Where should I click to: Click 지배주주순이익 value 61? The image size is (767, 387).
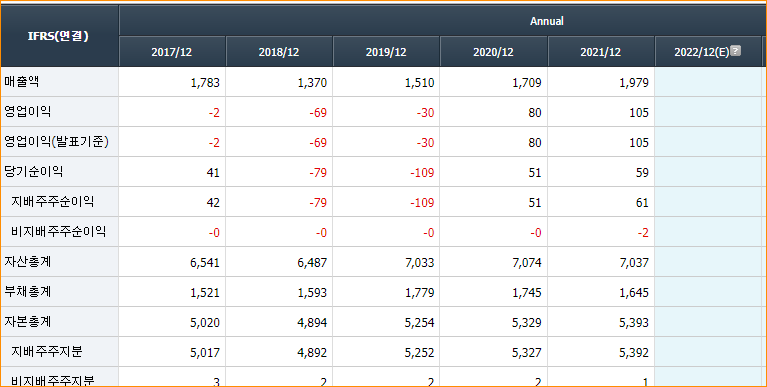tap(642, 203)
